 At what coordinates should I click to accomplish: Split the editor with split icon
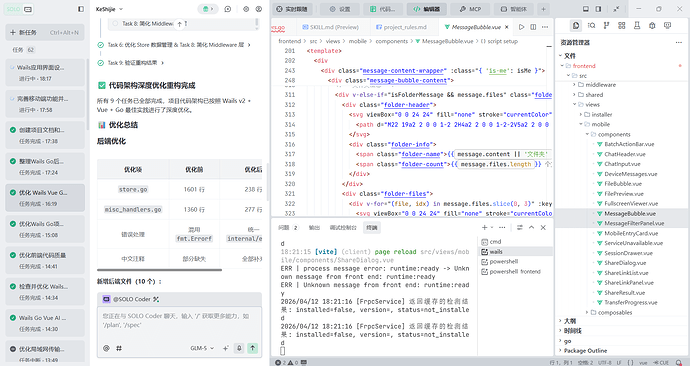tap(533, 27)
